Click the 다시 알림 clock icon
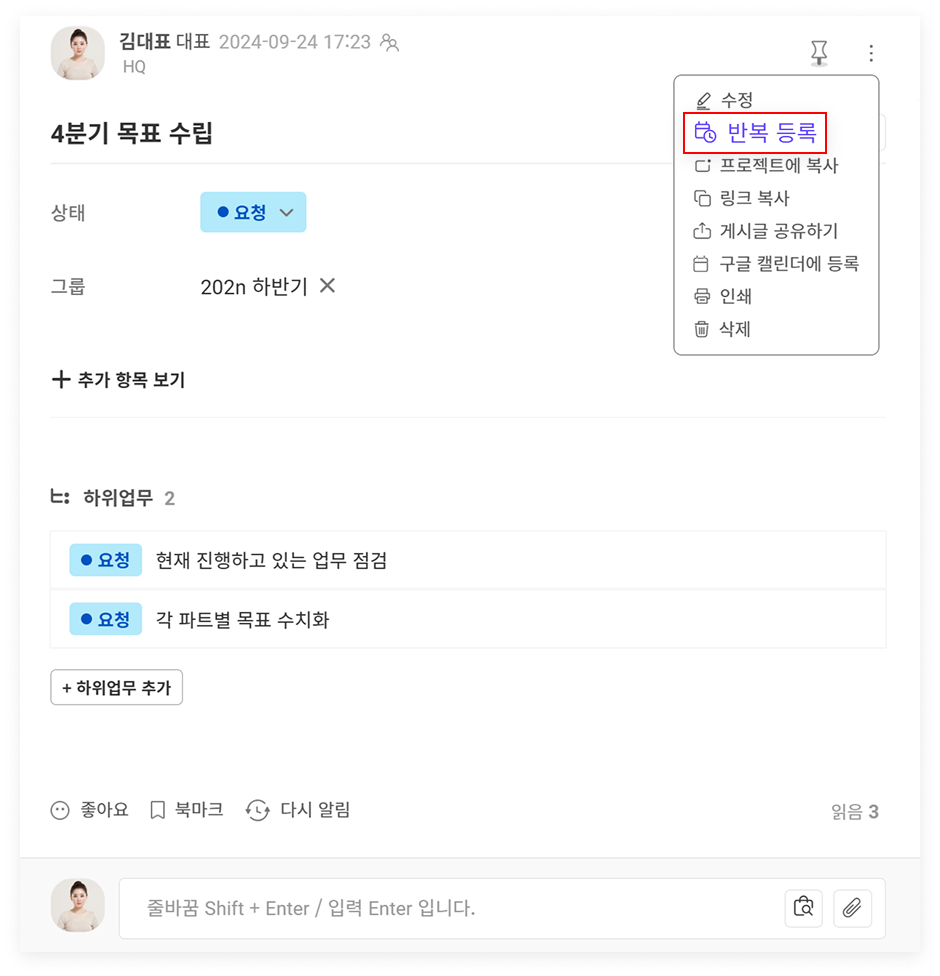 tap(257, 810)
